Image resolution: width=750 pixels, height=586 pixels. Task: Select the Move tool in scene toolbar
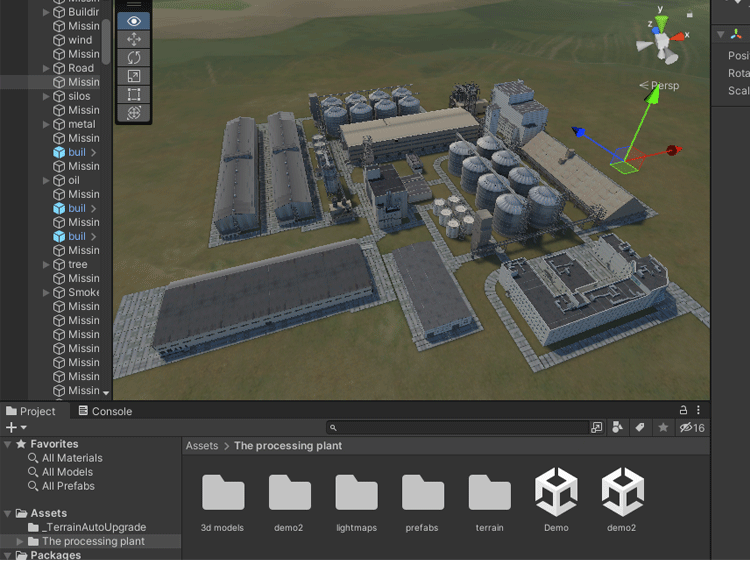coord(135,39)
